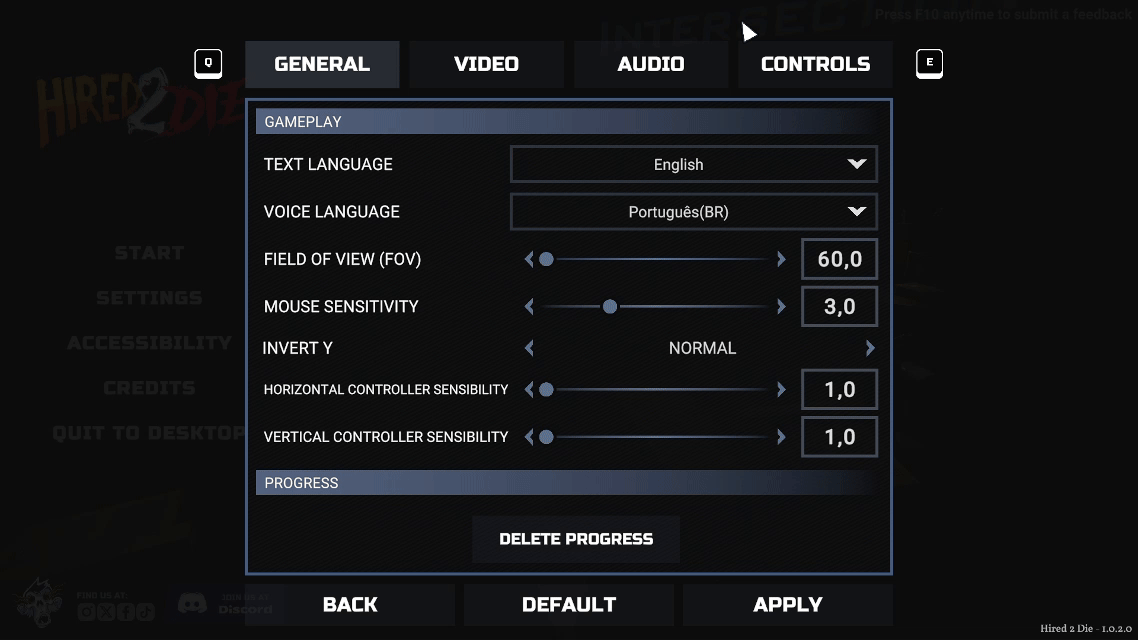This screenshot has height=640, width=1138.
Task: Click the "MOUSE SENSITIVITY" label
Action: point(341,307)
